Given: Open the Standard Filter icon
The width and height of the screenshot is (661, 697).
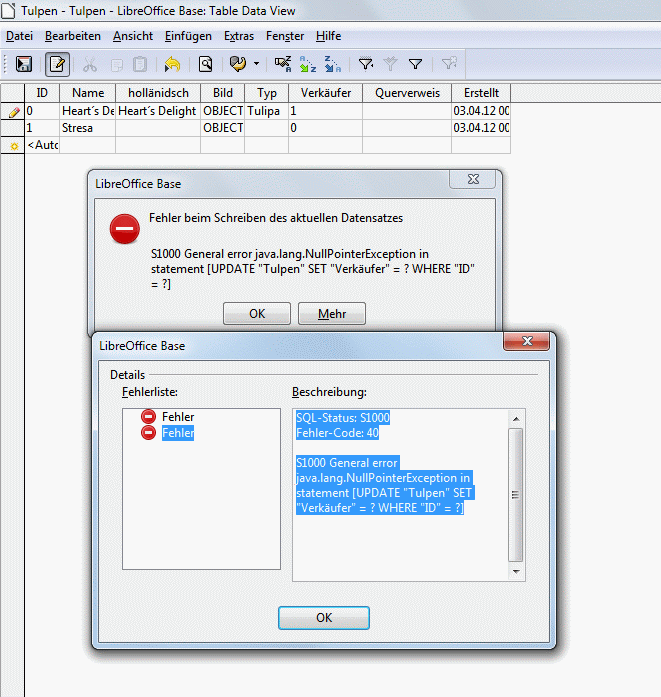Looking at the screenshot, I should coord(415,64).
